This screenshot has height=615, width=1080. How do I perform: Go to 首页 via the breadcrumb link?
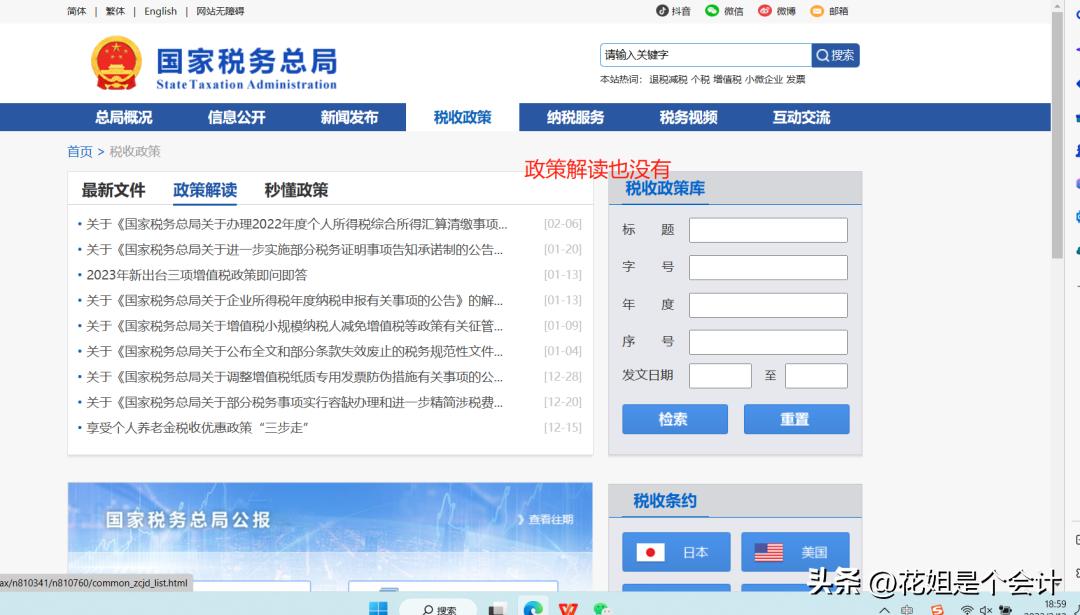tap(79, 151)
